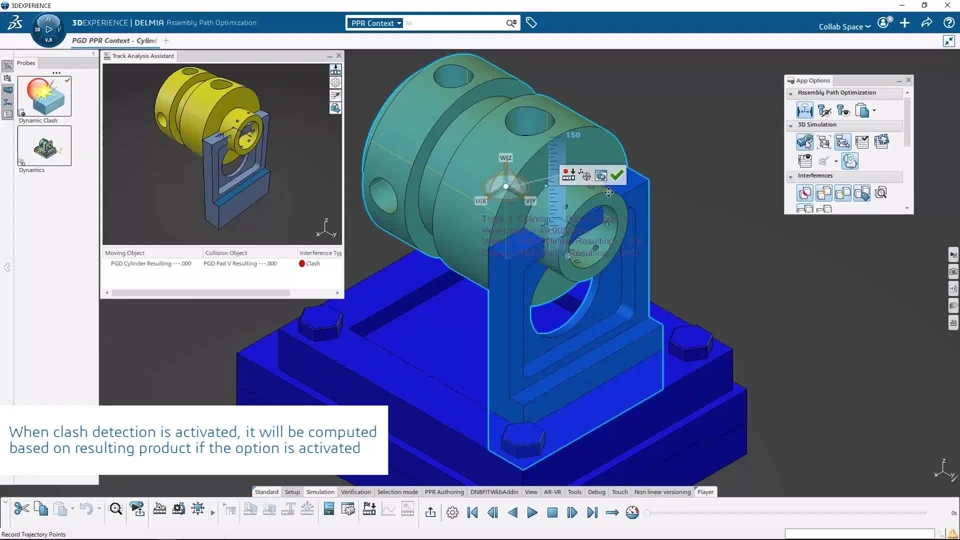Open the Collab Space dropdown
Screen dimensions: 960x540
click(844, 26)
